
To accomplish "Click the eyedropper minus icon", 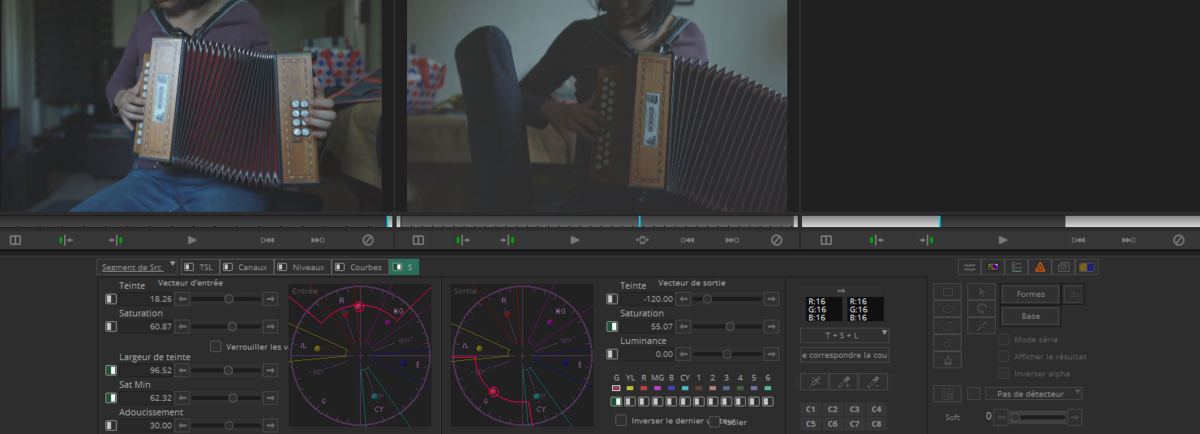I will [874, 382].
